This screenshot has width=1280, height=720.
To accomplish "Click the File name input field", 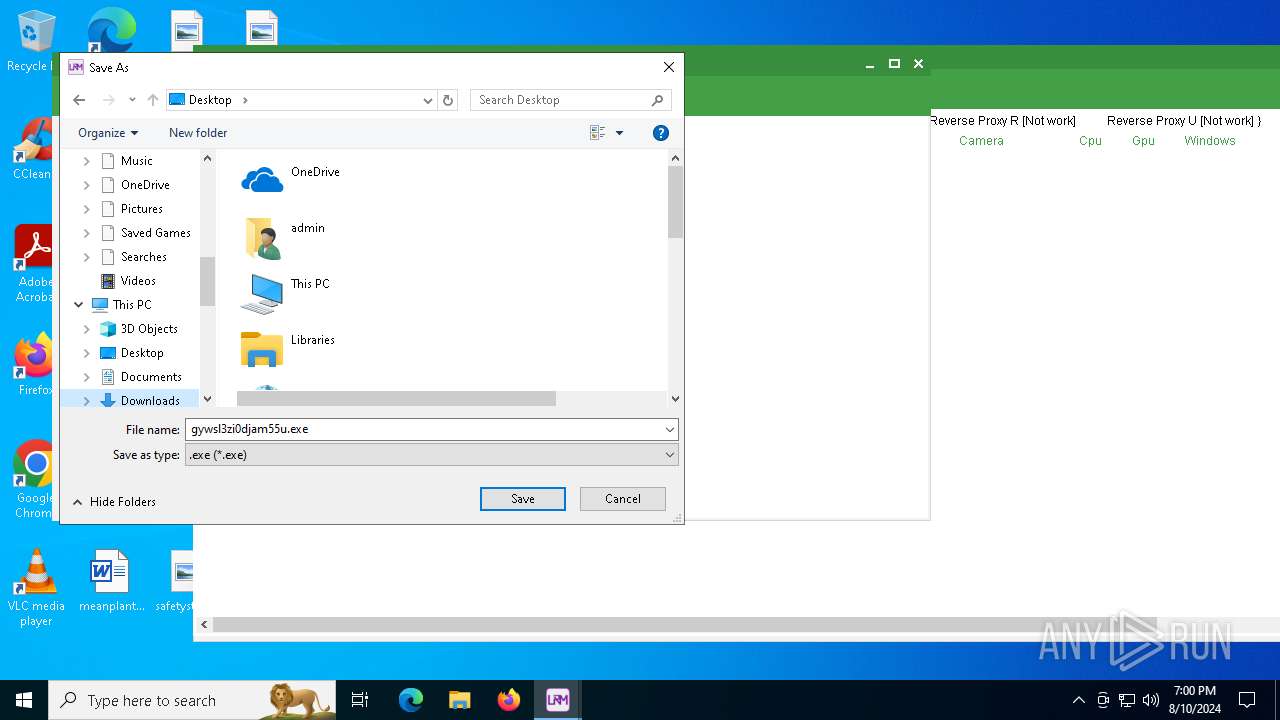I will (x=423, y=429).
